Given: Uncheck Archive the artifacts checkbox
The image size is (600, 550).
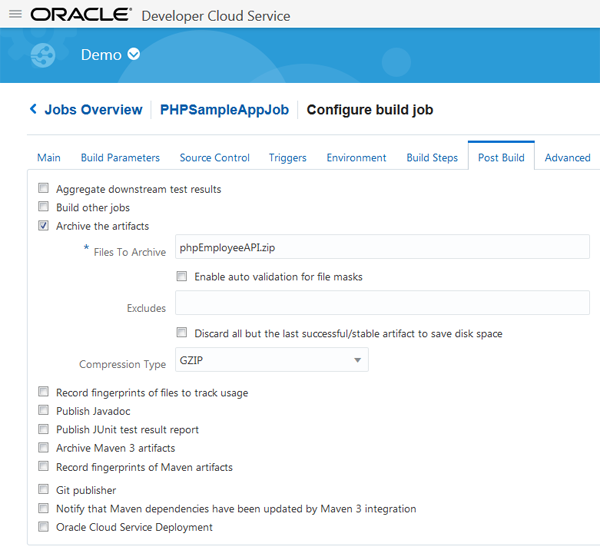Looking at the screenshot, I should click(x=43, y=226).
